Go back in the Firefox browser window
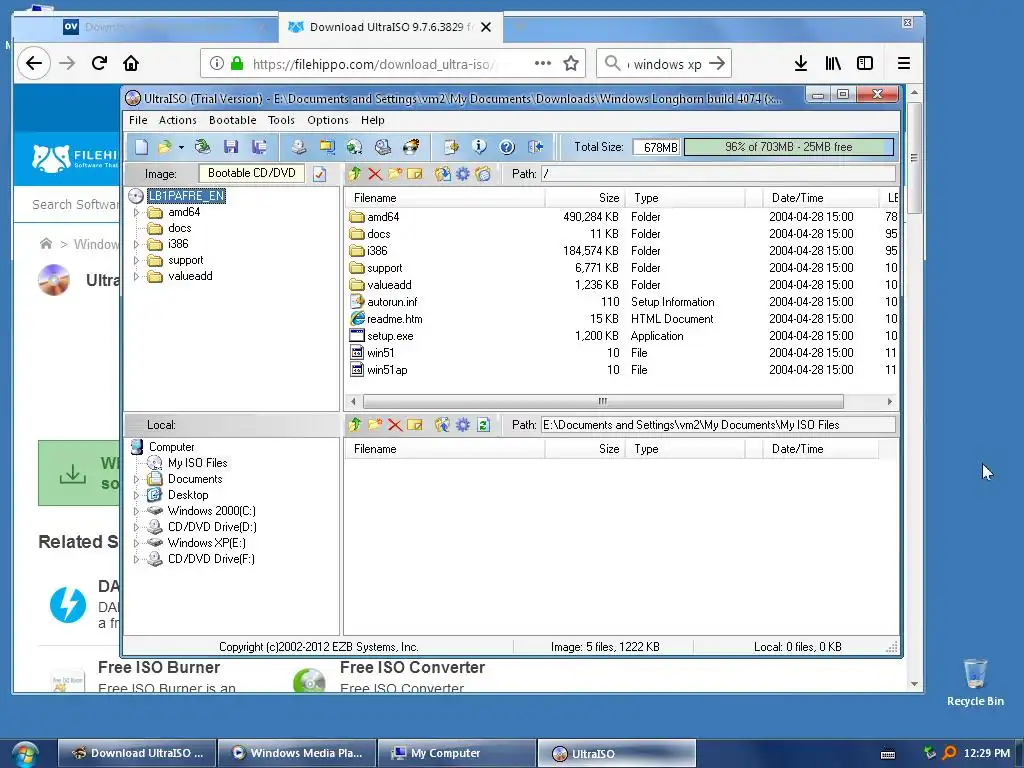The height and width of the screenshot is (768, 1024). pyautogui.click(x=33, y=63)
